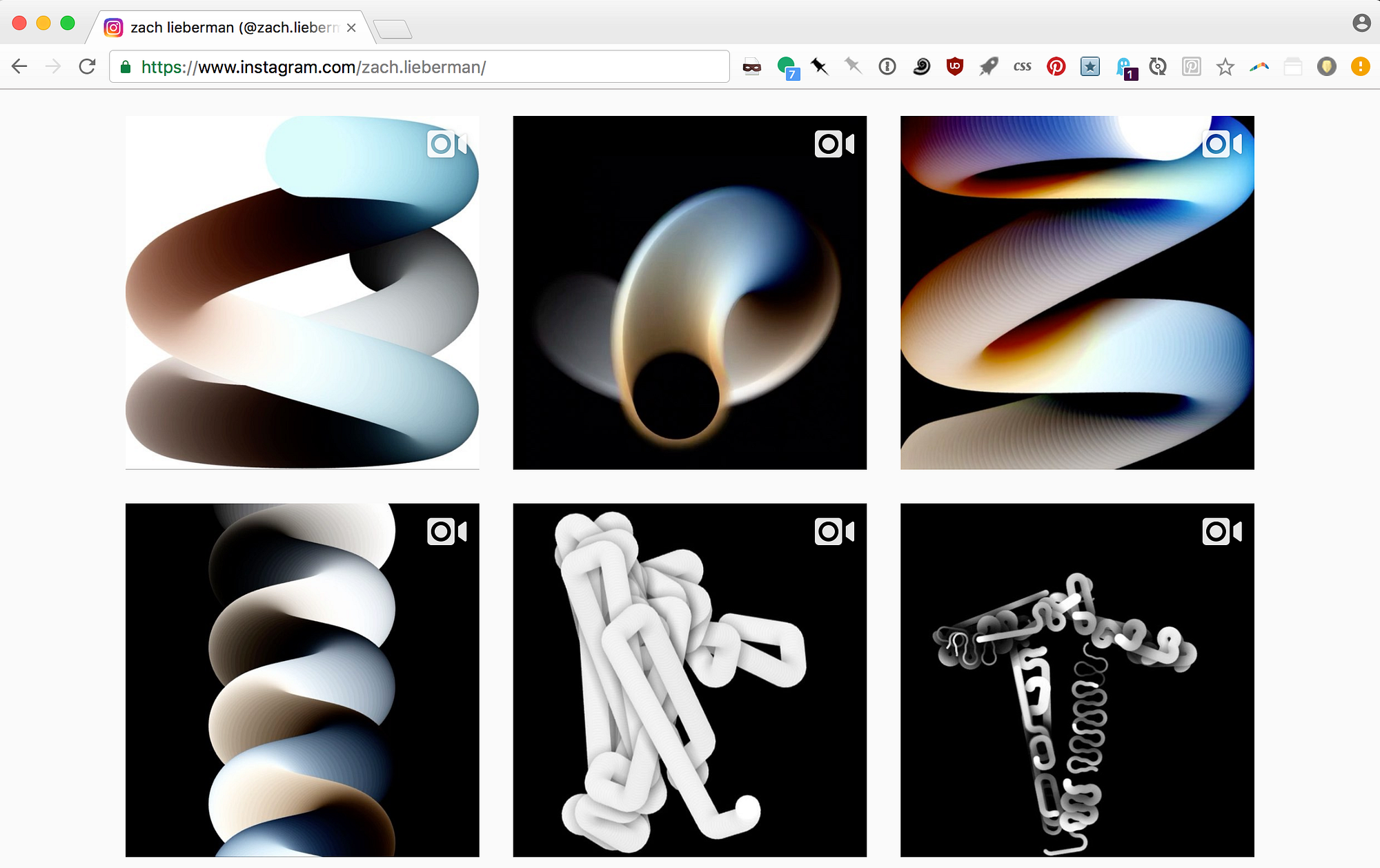The height and width of the screenshot is (868, 1380).
Task: Click the black pushpin extension icon
Action: tap(819, 67)
